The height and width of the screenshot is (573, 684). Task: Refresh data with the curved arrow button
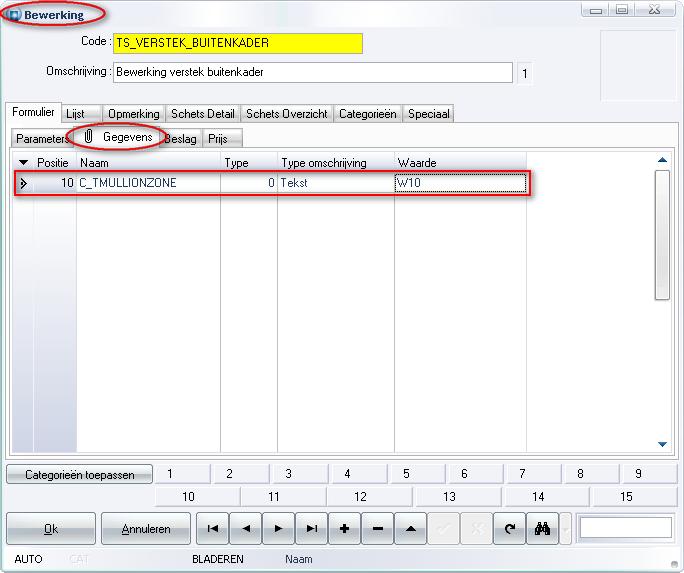coord(509,529)
